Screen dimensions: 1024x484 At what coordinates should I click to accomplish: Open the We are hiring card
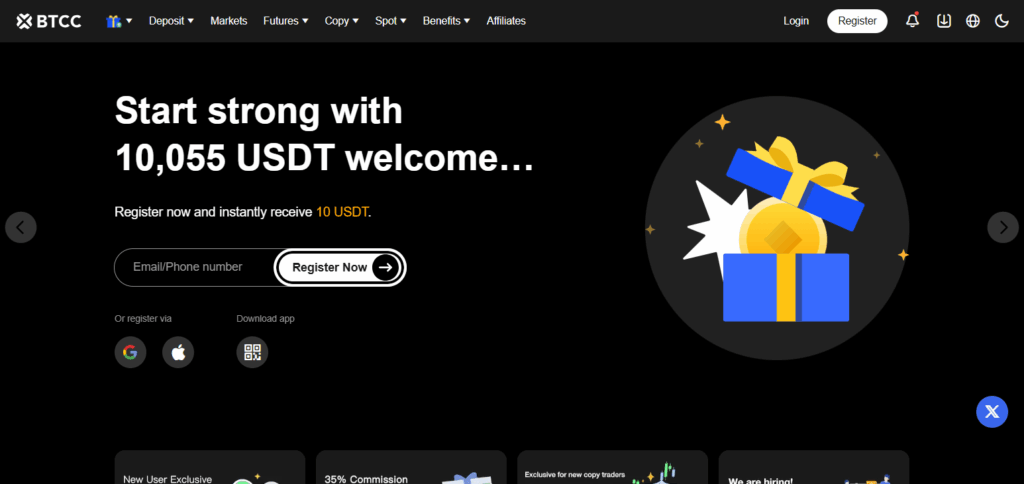[x=814, y=468]
